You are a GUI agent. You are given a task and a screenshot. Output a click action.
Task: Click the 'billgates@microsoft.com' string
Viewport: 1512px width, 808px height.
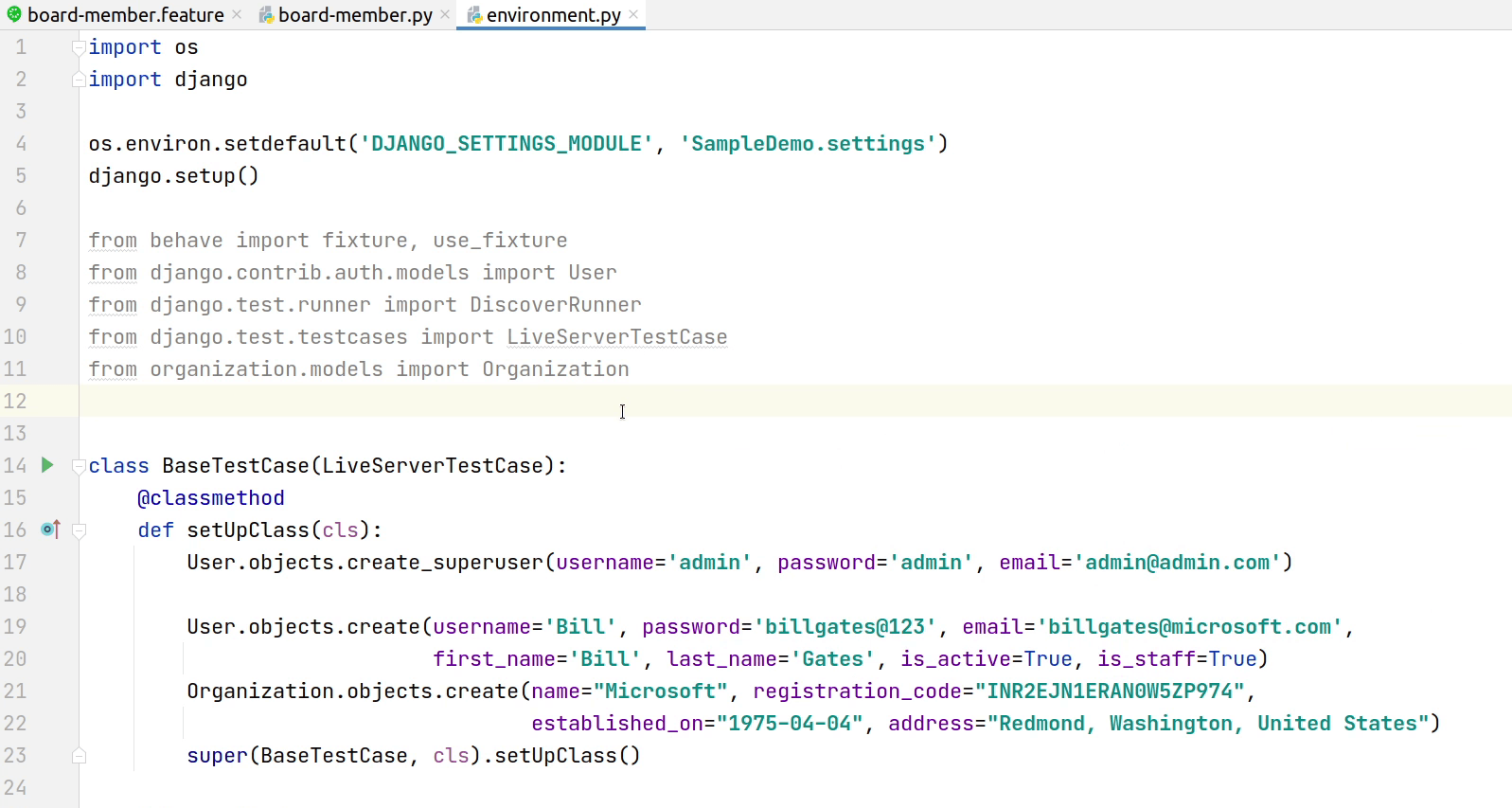tap(1190, 626)
